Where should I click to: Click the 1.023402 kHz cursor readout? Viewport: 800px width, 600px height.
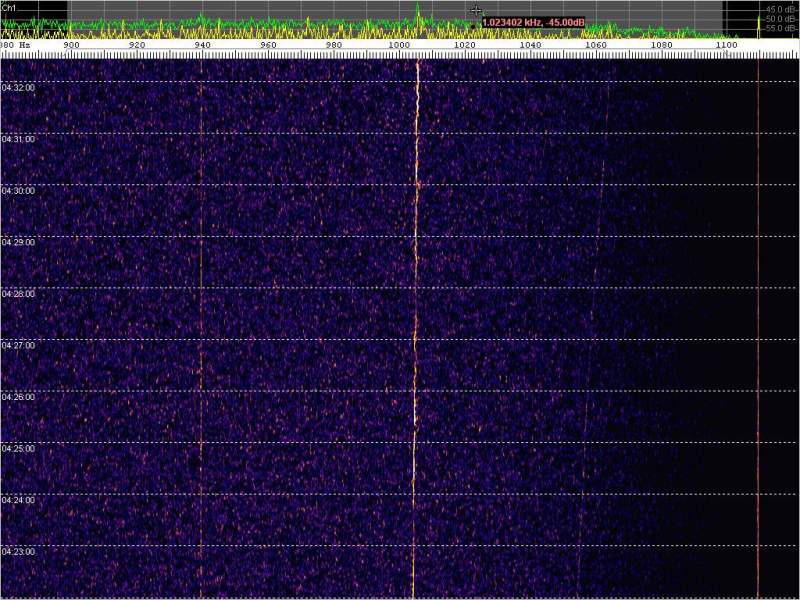click(x=533, y=22)
